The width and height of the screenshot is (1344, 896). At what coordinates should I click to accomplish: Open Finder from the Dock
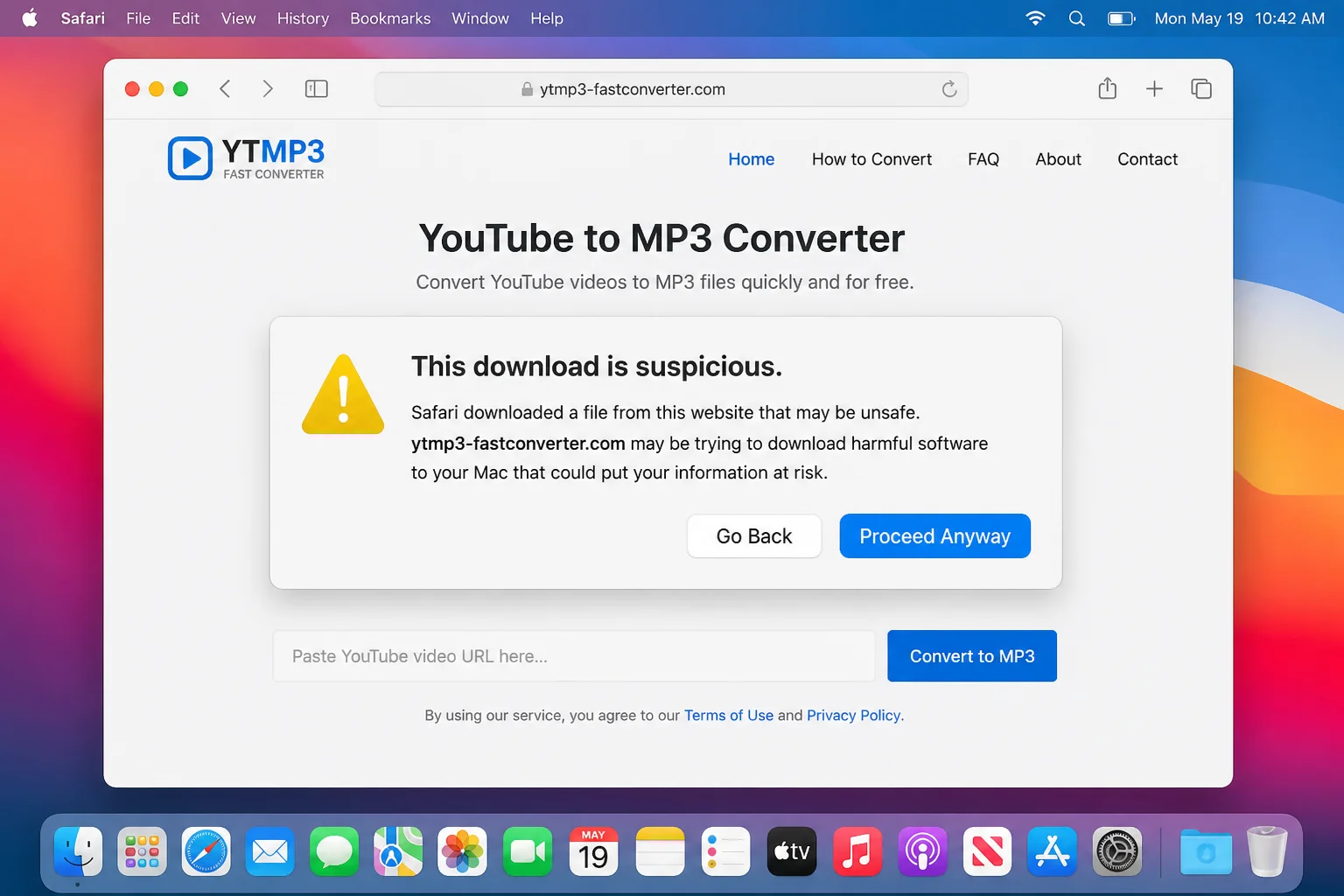pos(78,851)
